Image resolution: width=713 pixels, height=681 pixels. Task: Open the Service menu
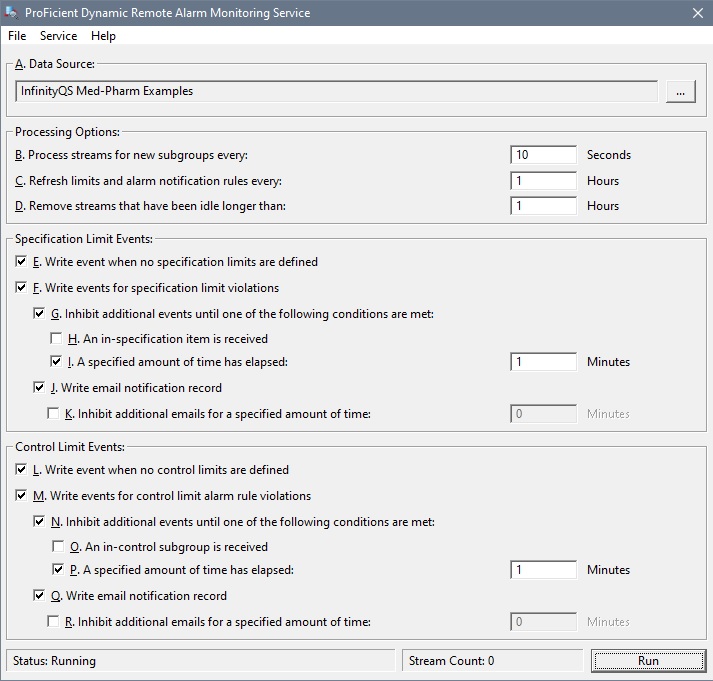(58, 36)
